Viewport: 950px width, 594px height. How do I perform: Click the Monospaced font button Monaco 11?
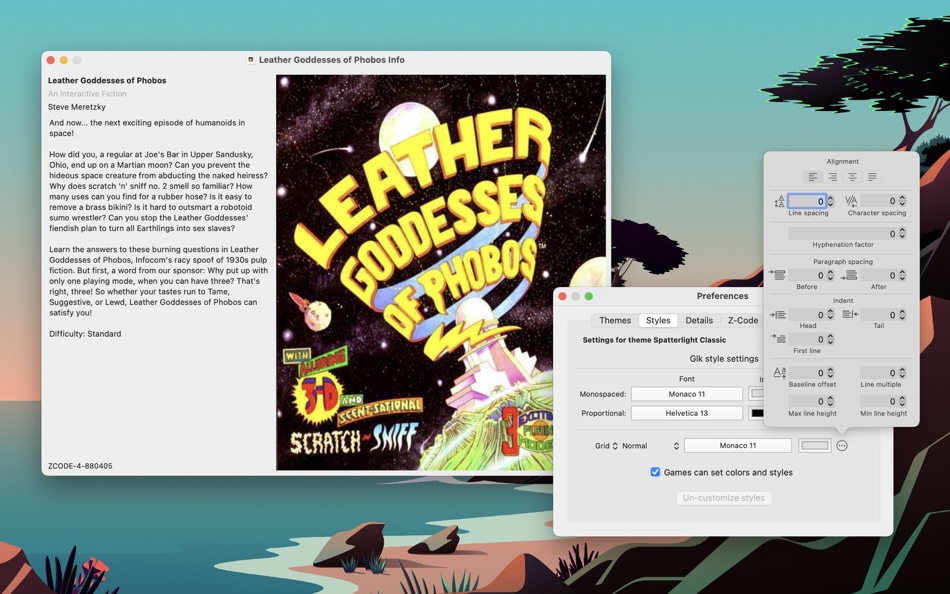(x=686, y=394)
